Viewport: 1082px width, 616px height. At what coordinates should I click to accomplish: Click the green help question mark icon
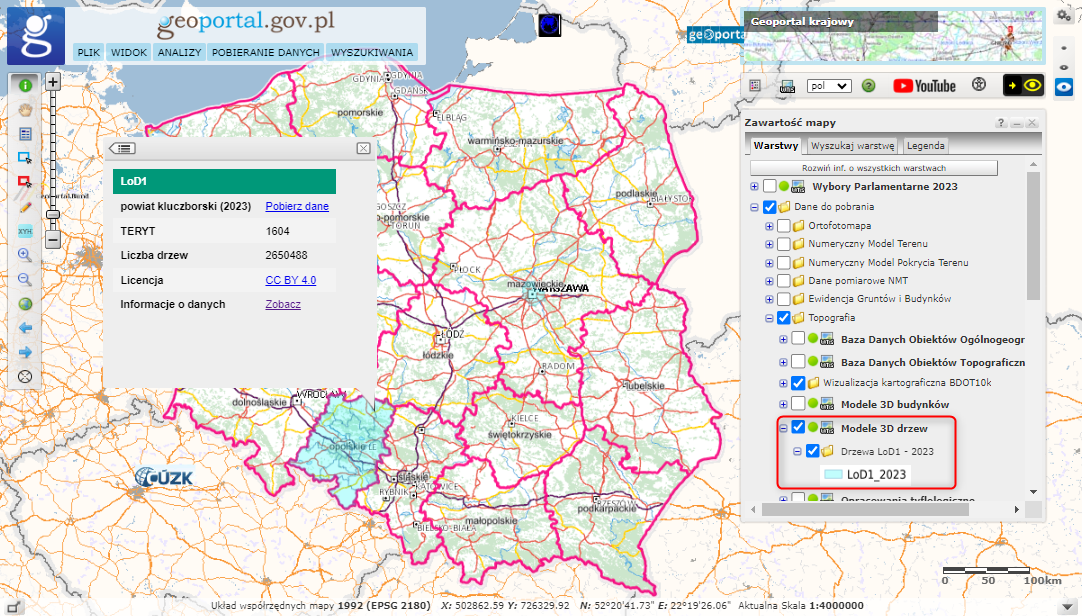click(x=869, y=86)
